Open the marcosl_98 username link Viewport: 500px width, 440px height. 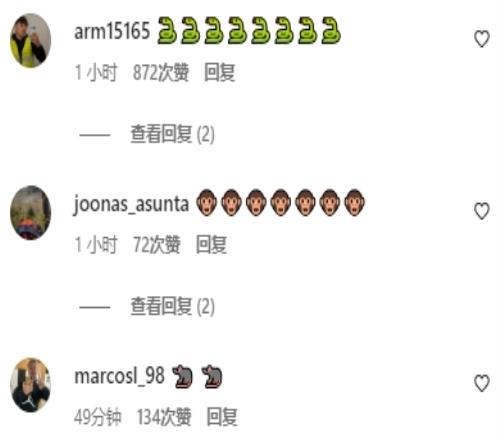coord(119,376)
